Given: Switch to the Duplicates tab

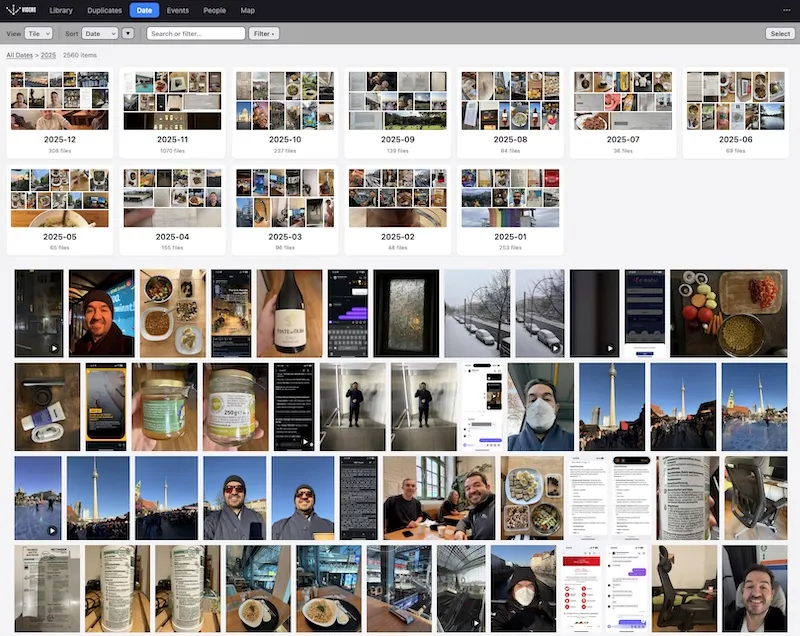Looking at the screenshot, I should [105, 10].
